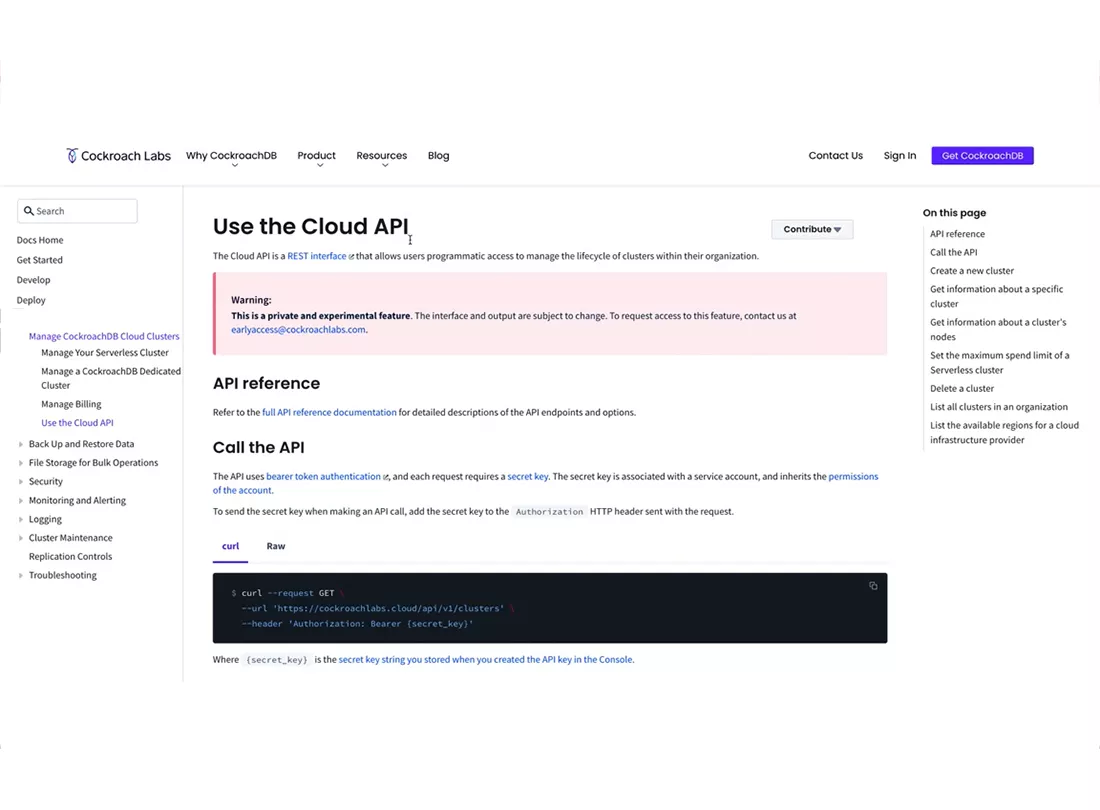Focus the Search input field

click(77, 211)
